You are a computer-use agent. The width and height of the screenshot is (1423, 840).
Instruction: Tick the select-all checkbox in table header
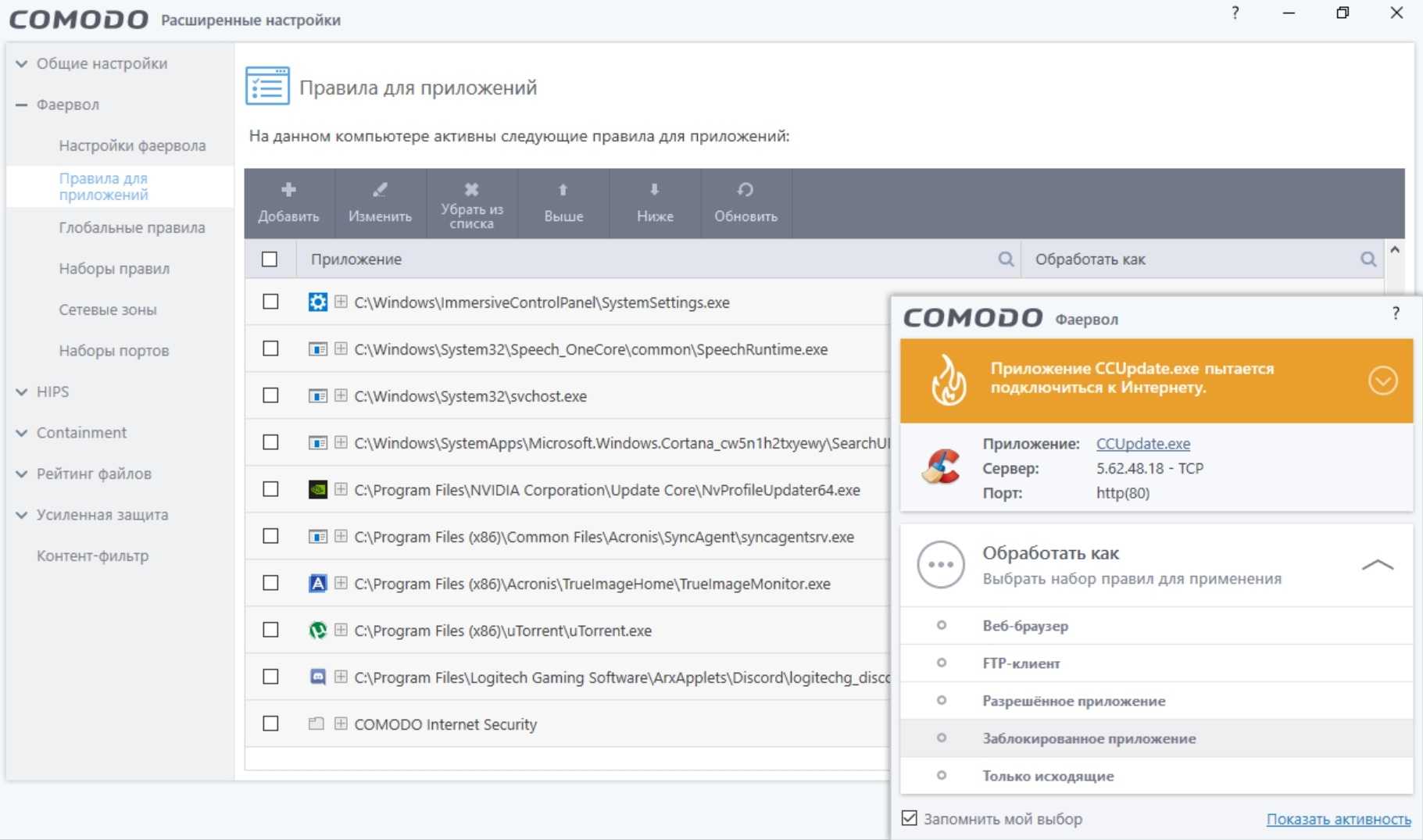270,259
